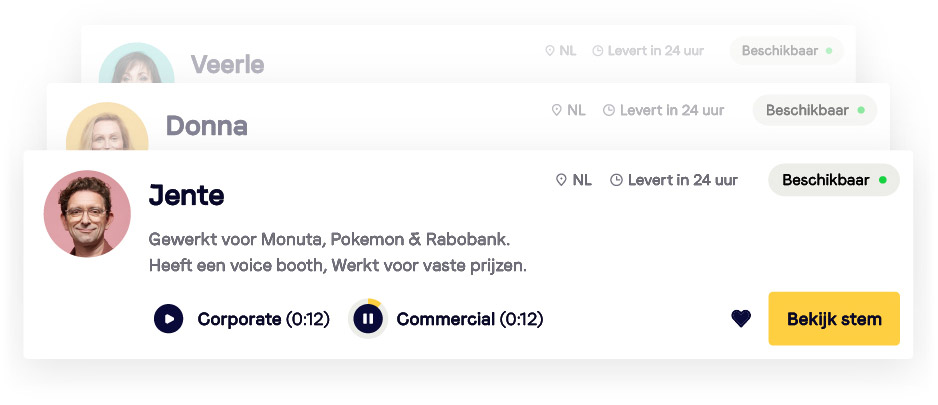
Task: Open Jente's profile photo
Action: coord(87,213)
